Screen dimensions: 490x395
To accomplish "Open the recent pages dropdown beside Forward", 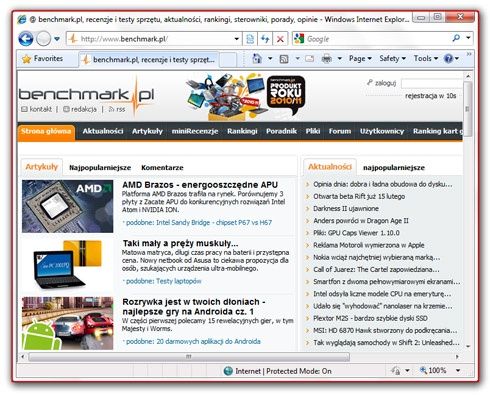I will [57, 39].
